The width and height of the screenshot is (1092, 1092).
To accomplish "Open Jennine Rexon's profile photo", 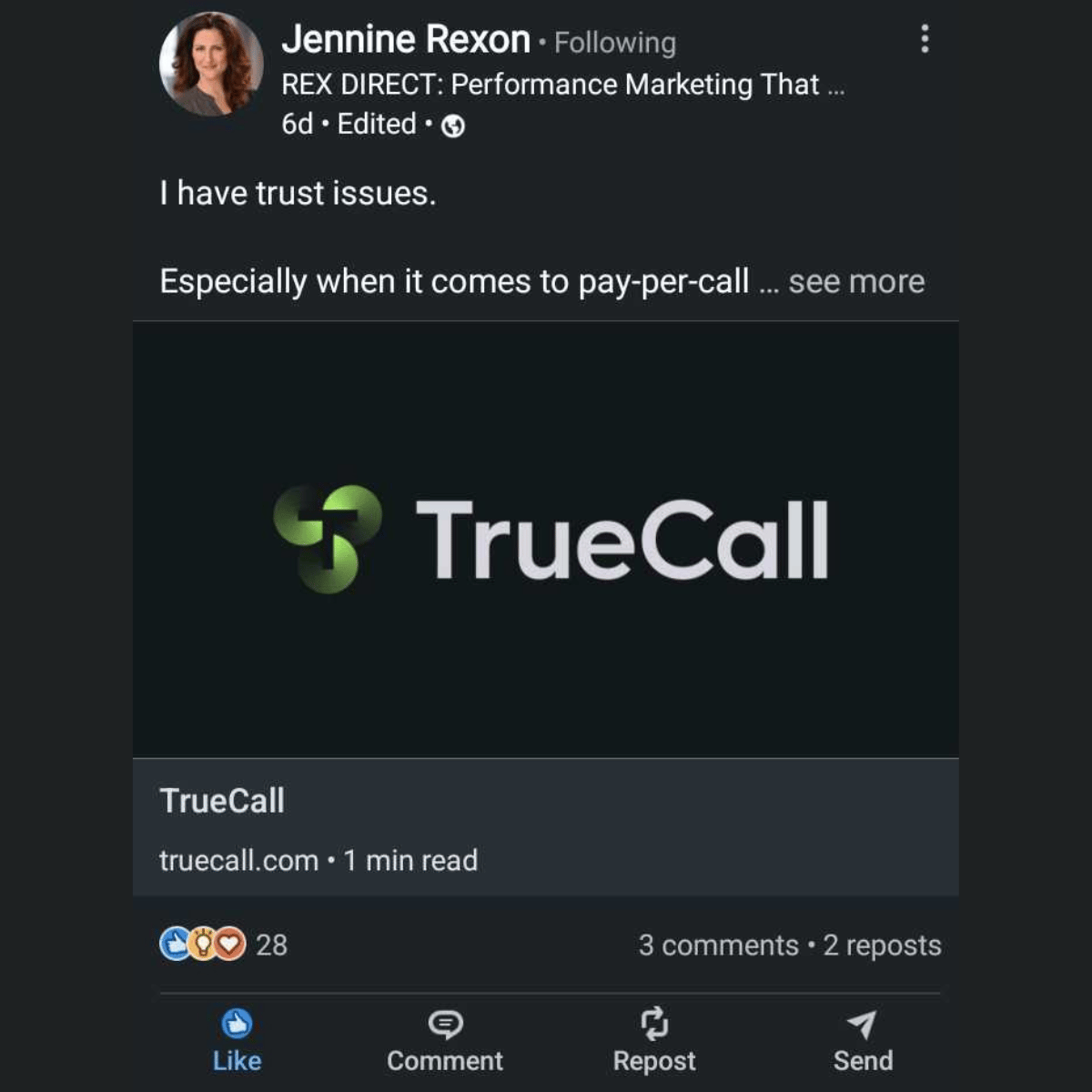I will click(211, 64).
